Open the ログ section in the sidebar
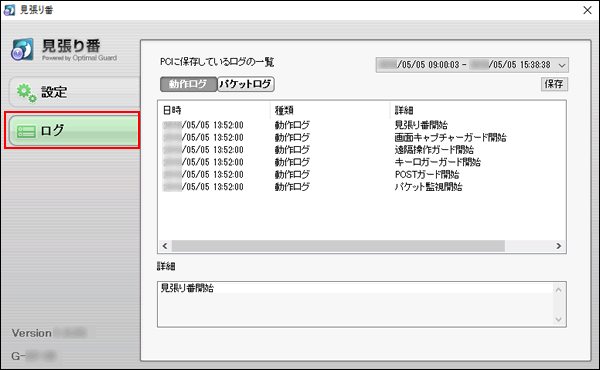 click(73, 130)
